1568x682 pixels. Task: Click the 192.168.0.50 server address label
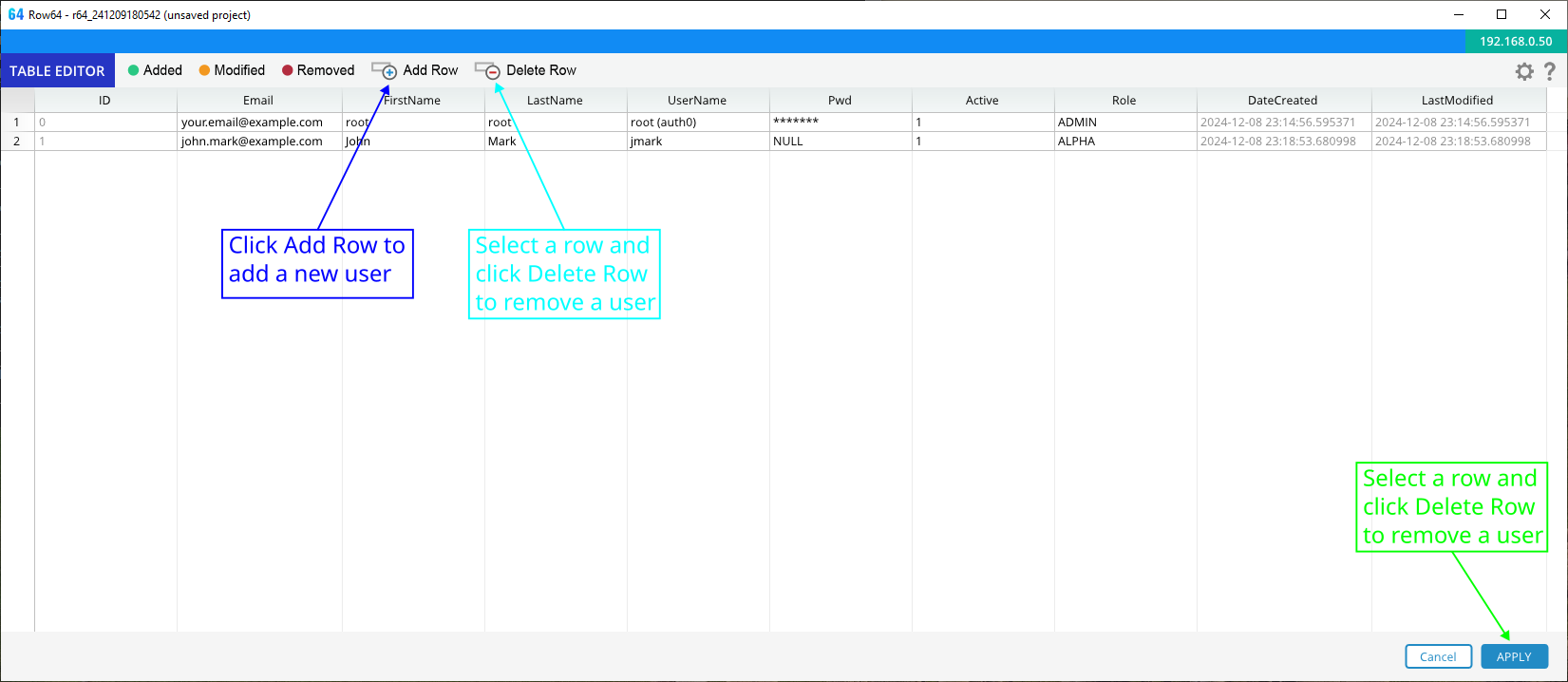[1516, 41]
